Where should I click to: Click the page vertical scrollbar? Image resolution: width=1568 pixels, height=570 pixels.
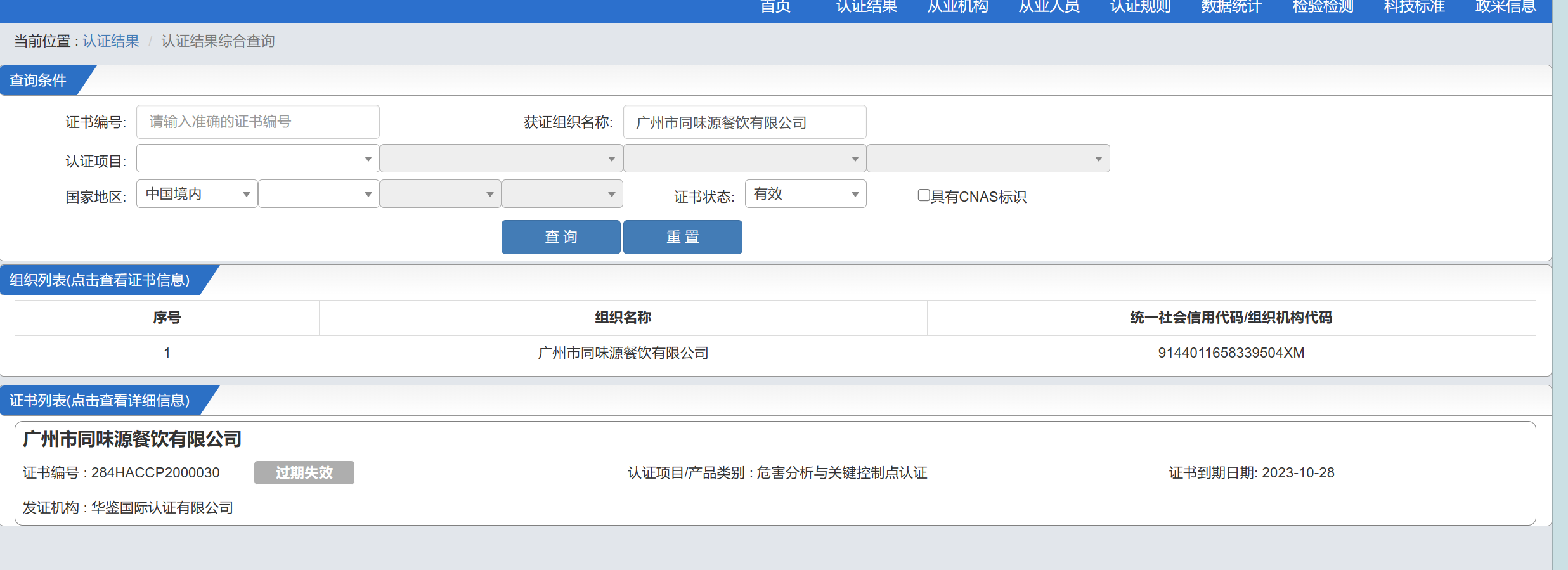point(1560,285)
